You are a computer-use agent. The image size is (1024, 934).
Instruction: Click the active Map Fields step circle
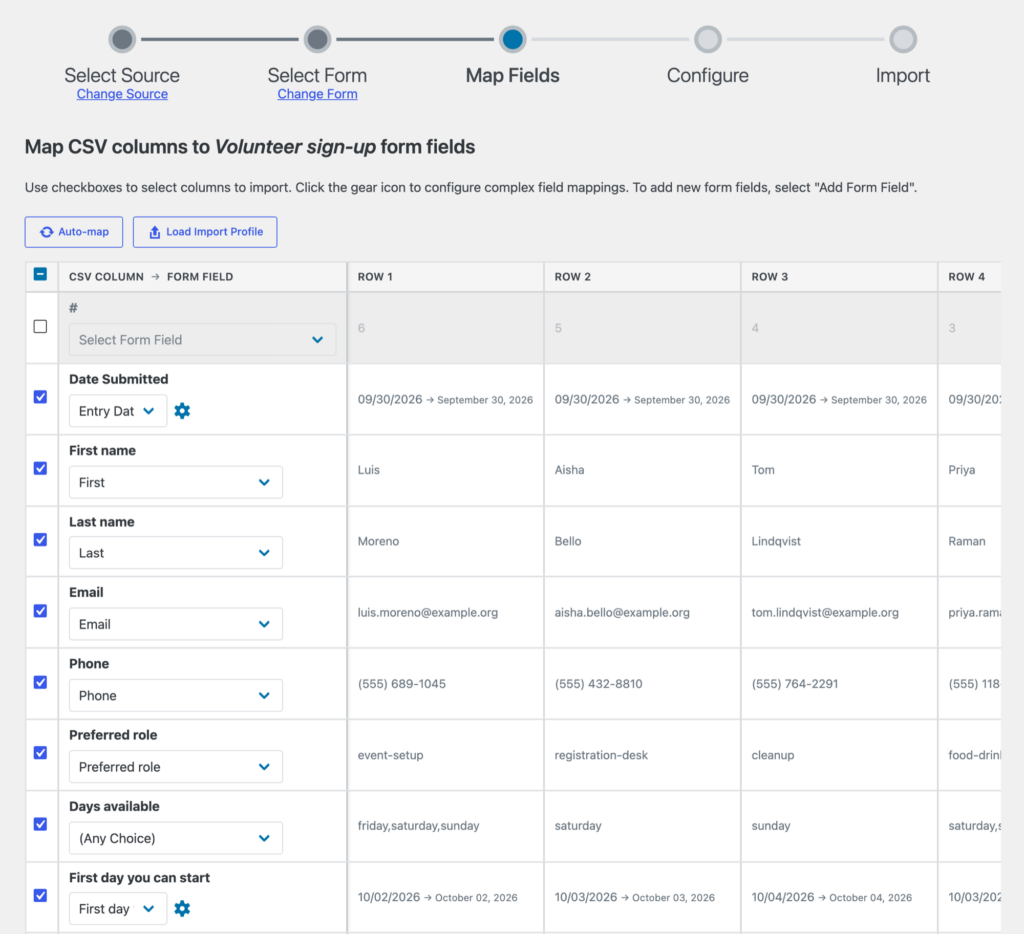point(513,39)
